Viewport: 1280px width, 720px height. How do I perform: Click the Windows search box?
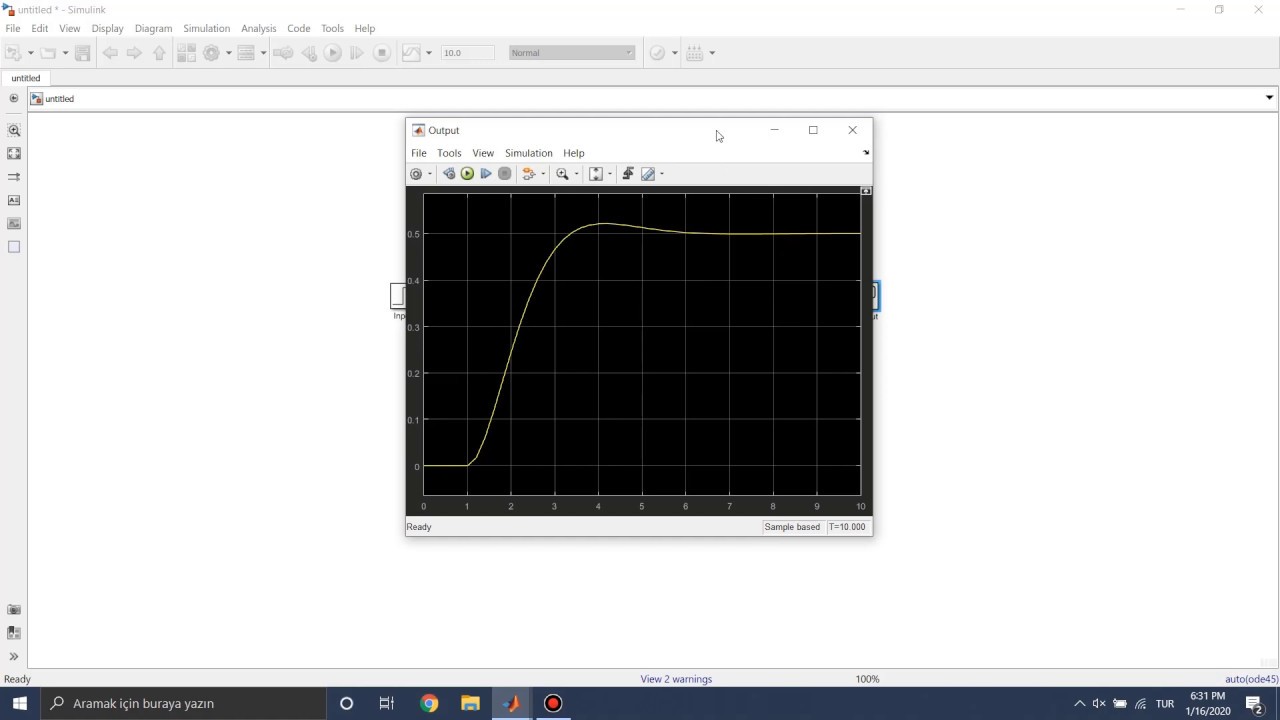pos(184,704)
